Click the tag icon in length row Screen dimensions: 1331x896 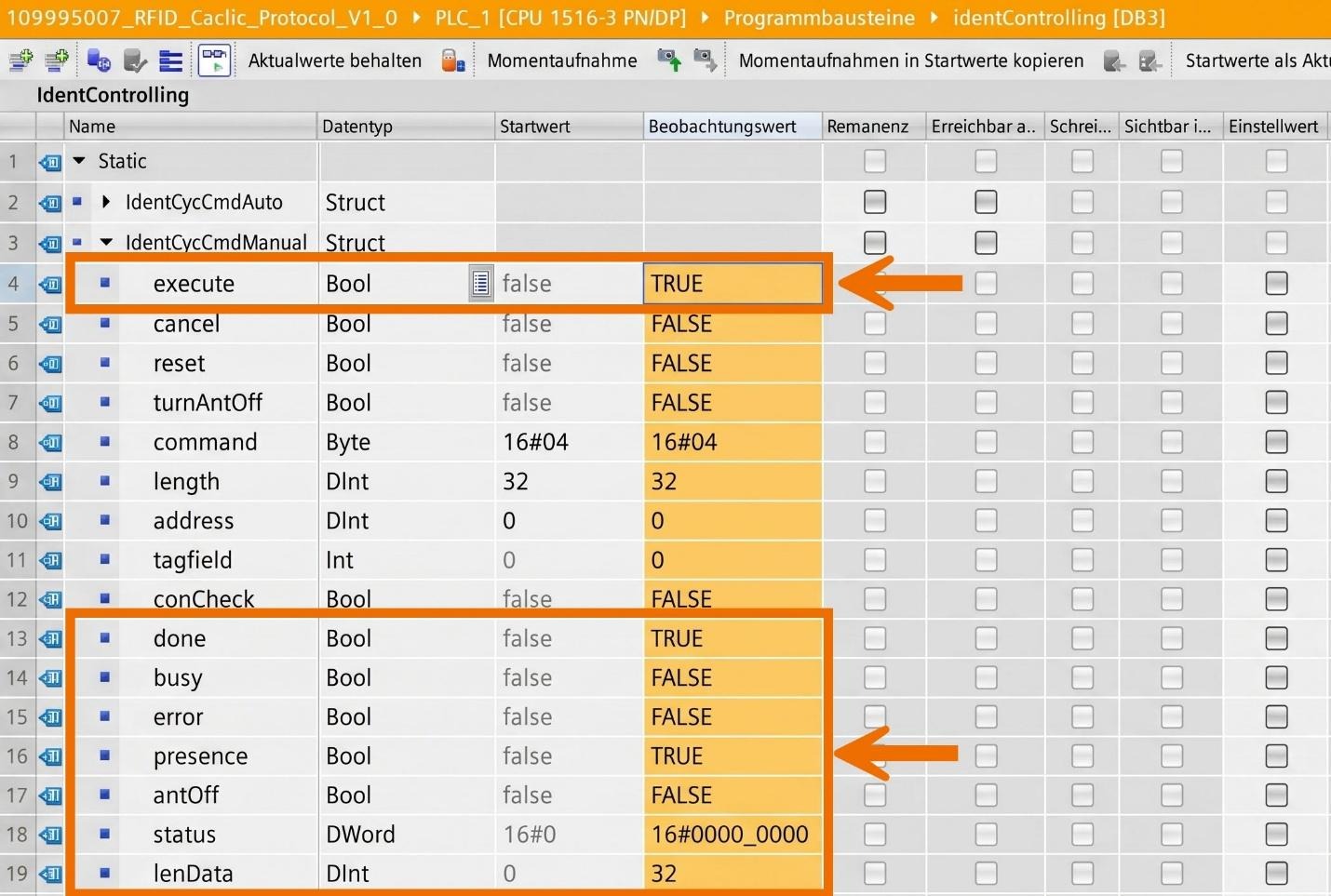50,481
